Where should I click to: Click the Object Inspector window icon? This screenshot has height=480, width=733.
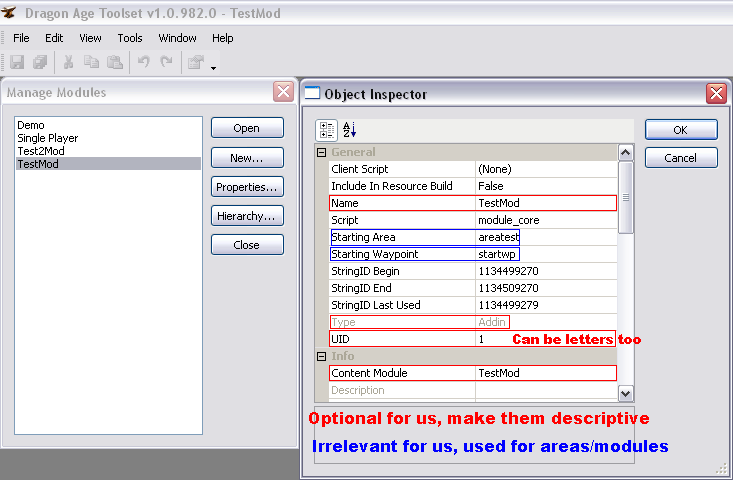tap(312, 93)
